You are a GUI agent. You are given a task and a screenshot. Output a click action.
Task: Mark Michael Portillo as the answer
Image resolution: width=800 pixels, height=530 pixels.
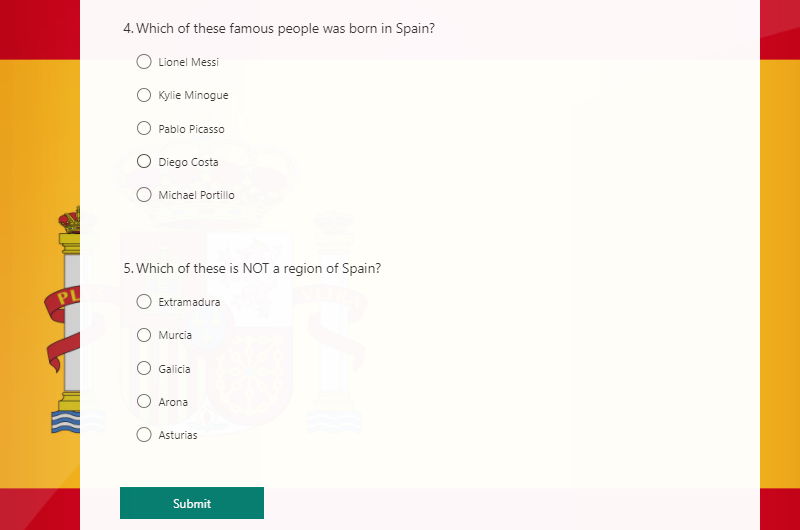click(144, 195)
